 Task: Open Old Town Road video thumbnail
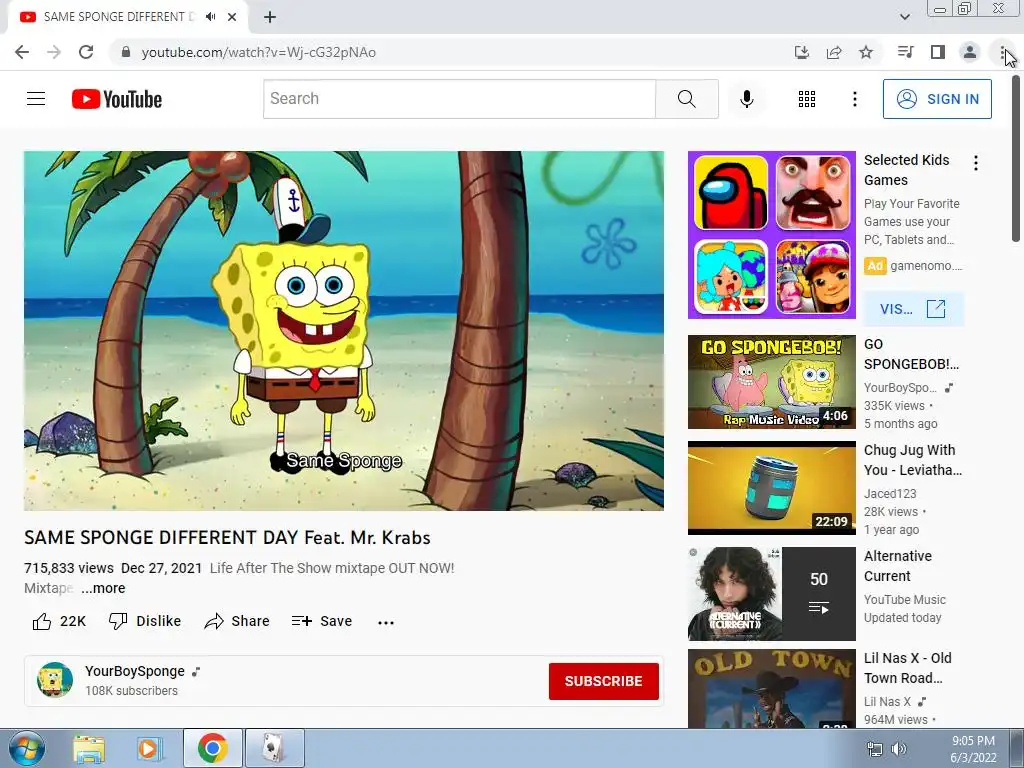tap(771, 688)
